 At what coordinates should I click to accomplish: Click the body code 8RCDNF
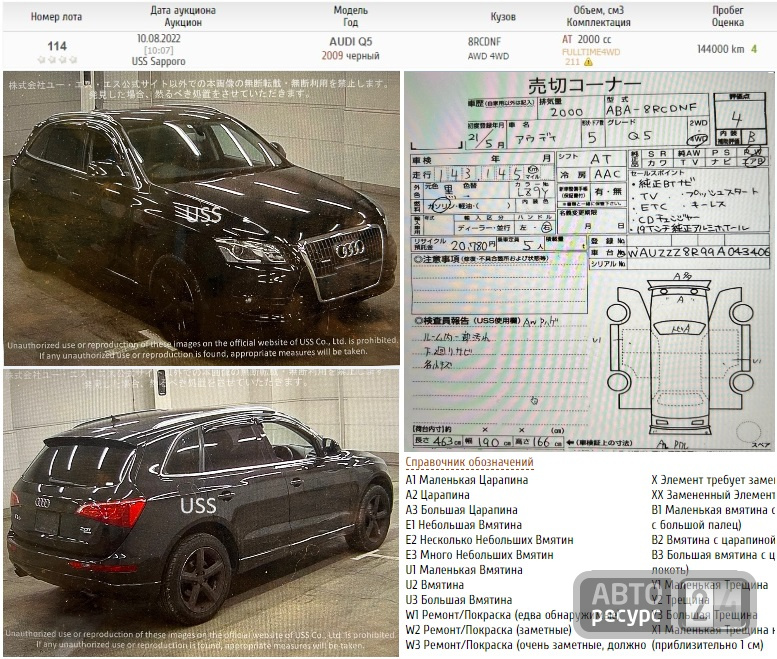point(484,42)
